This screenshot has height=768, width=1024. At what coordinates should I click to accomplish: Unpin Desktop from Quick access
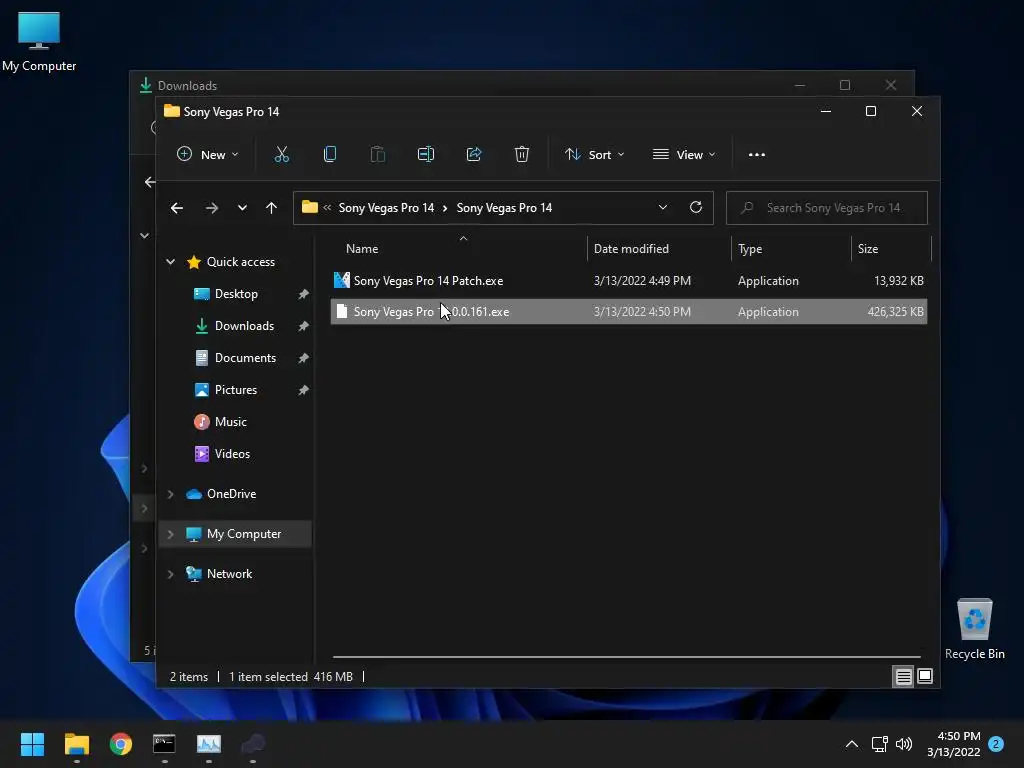[303, 295]
